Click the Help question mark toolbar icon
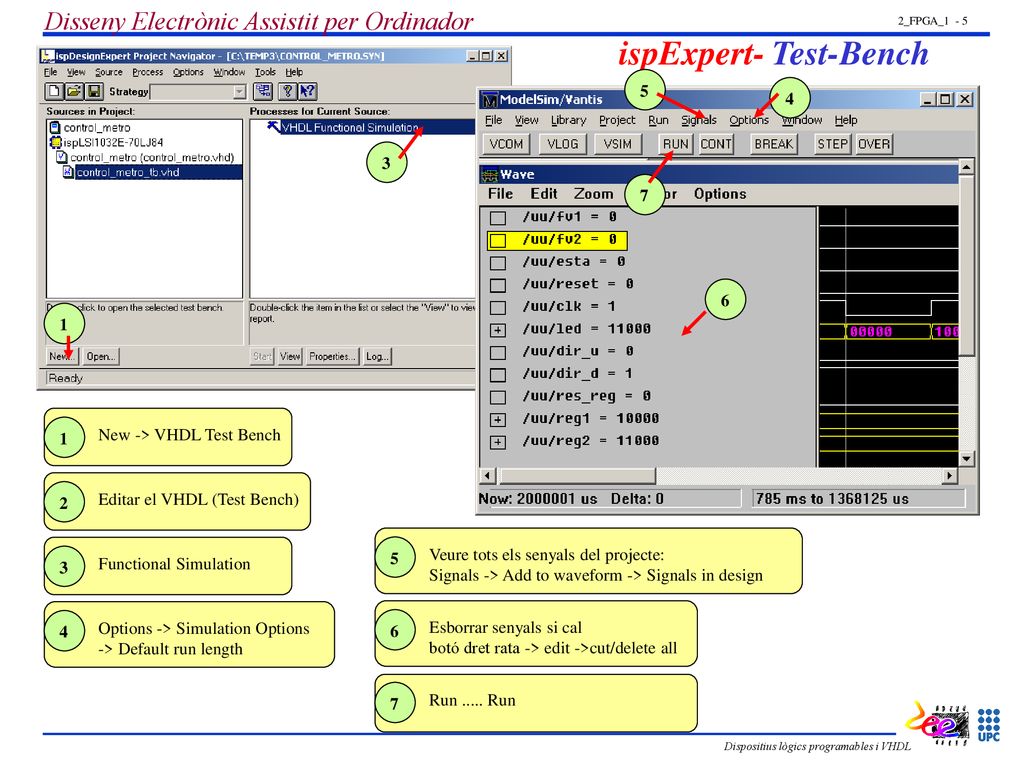 point(287,91)
